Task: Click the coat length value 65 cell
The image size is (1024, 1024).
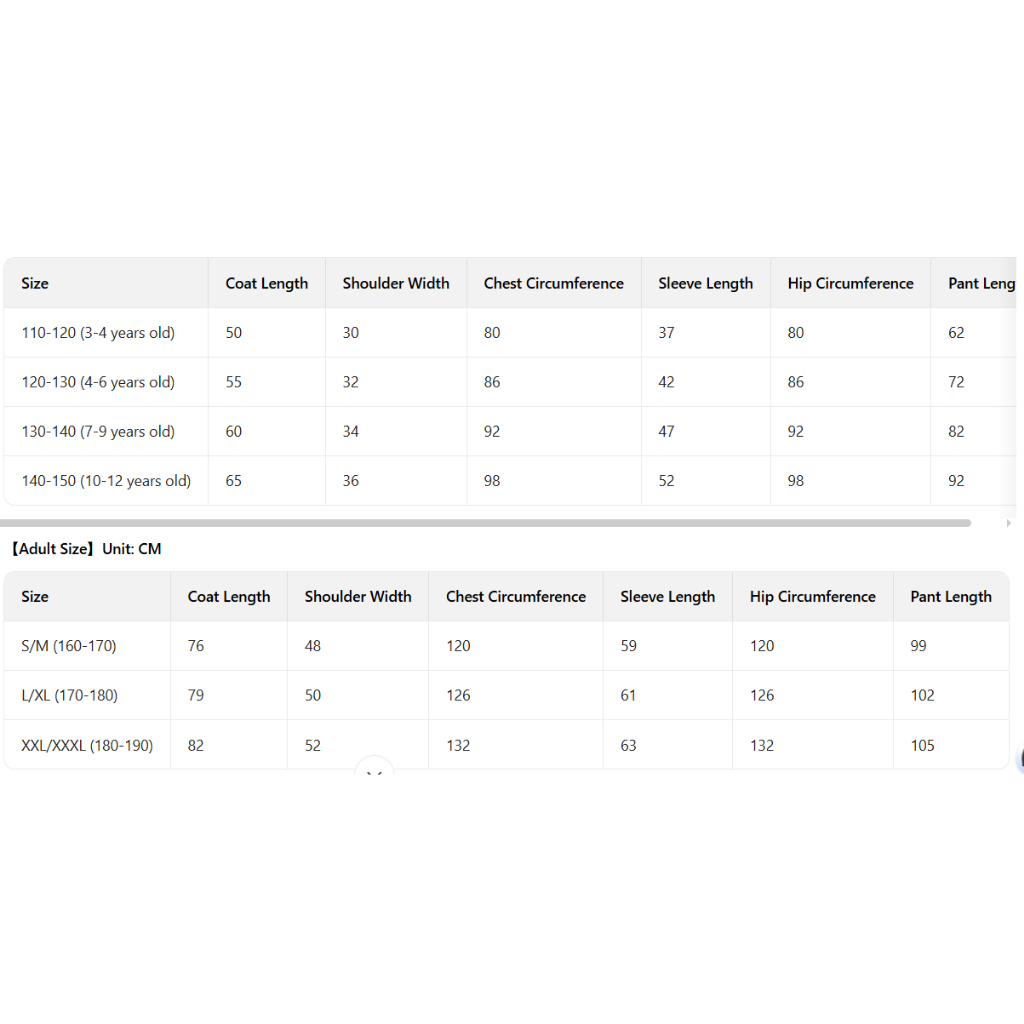Action: [234, 481]
